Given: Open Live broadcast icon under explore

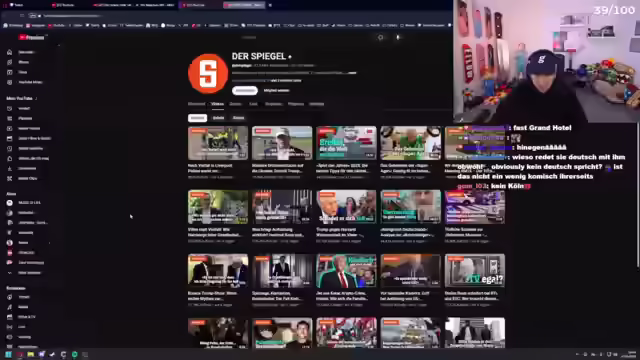Looking at the screenshot, I should click(9, 327).
